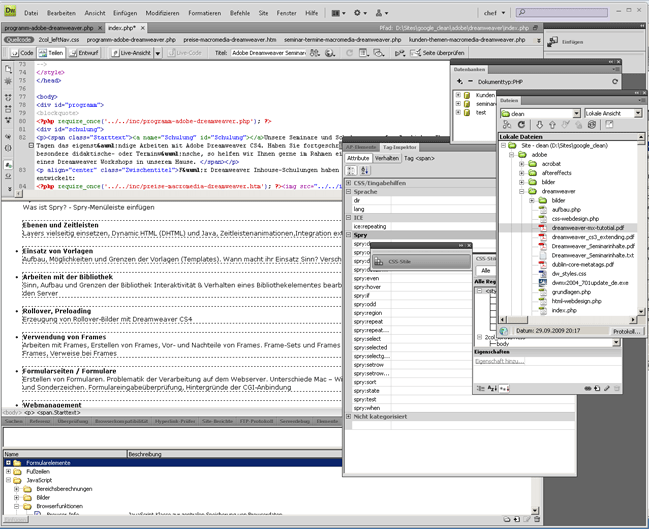This screenshot has width=649, height=529.
Task: Remove database connection with minus icon
Action: tap(470, 82)
